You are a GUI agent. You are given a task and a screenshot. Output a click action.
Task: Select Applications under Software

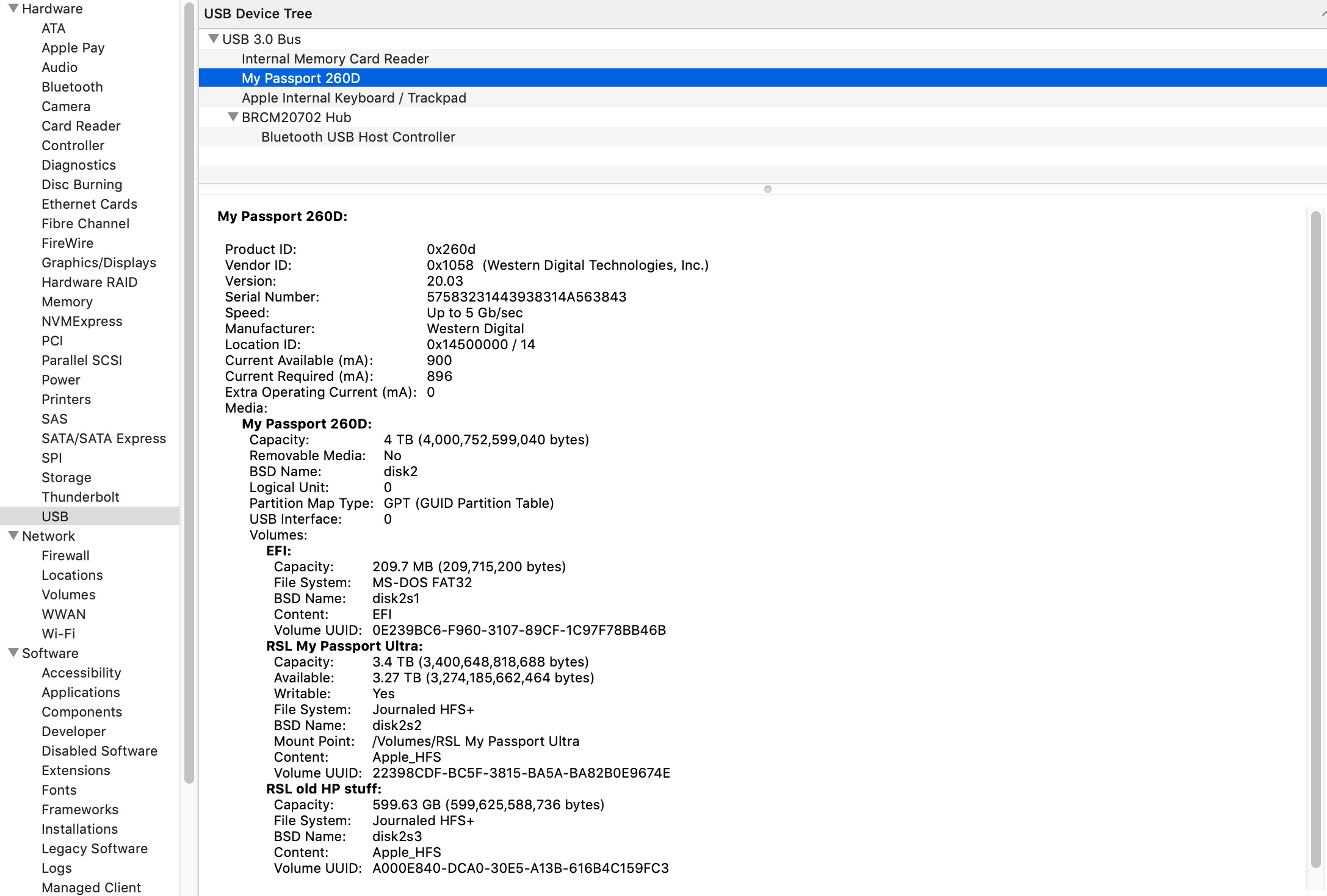pyautogui.click(x=81, y=692)
